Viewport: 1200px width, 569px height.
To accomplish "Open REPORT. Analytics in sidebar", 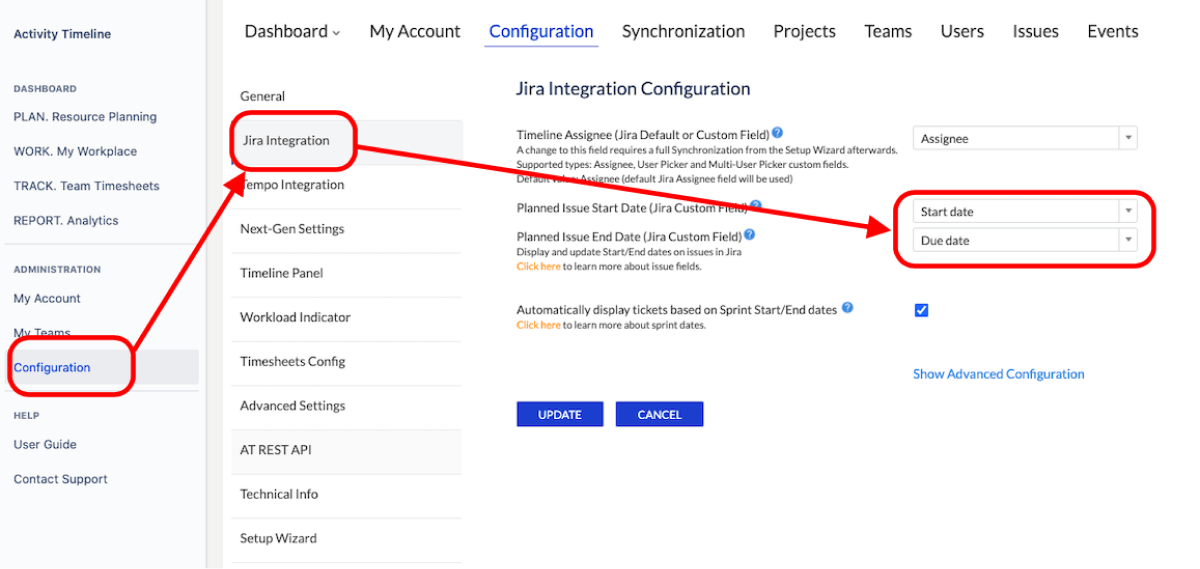I will point(66,221).
